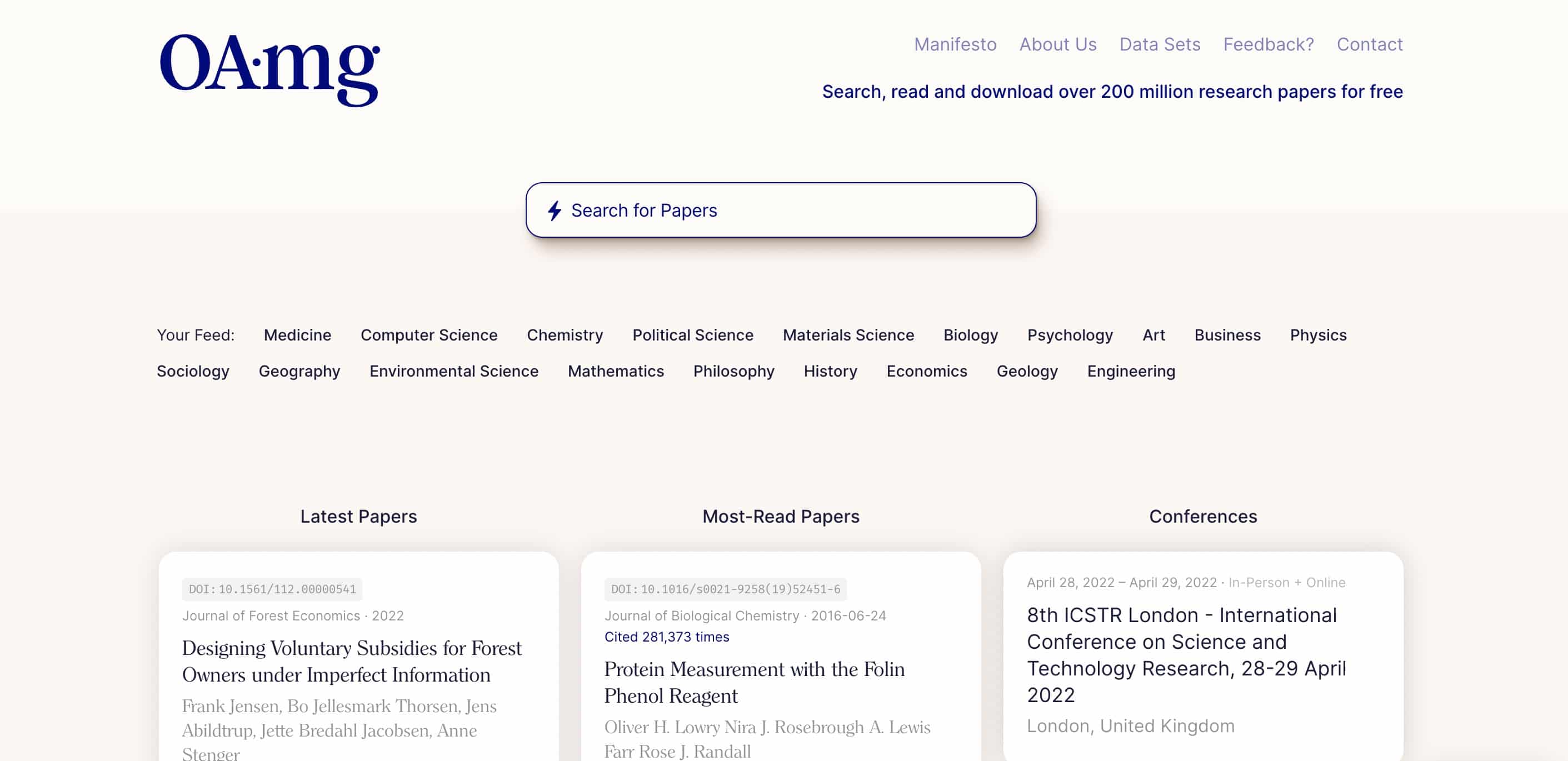The image size is (1568, 761).
Task: Open the Data Sets page
Action: click(x=1160, y=44)
